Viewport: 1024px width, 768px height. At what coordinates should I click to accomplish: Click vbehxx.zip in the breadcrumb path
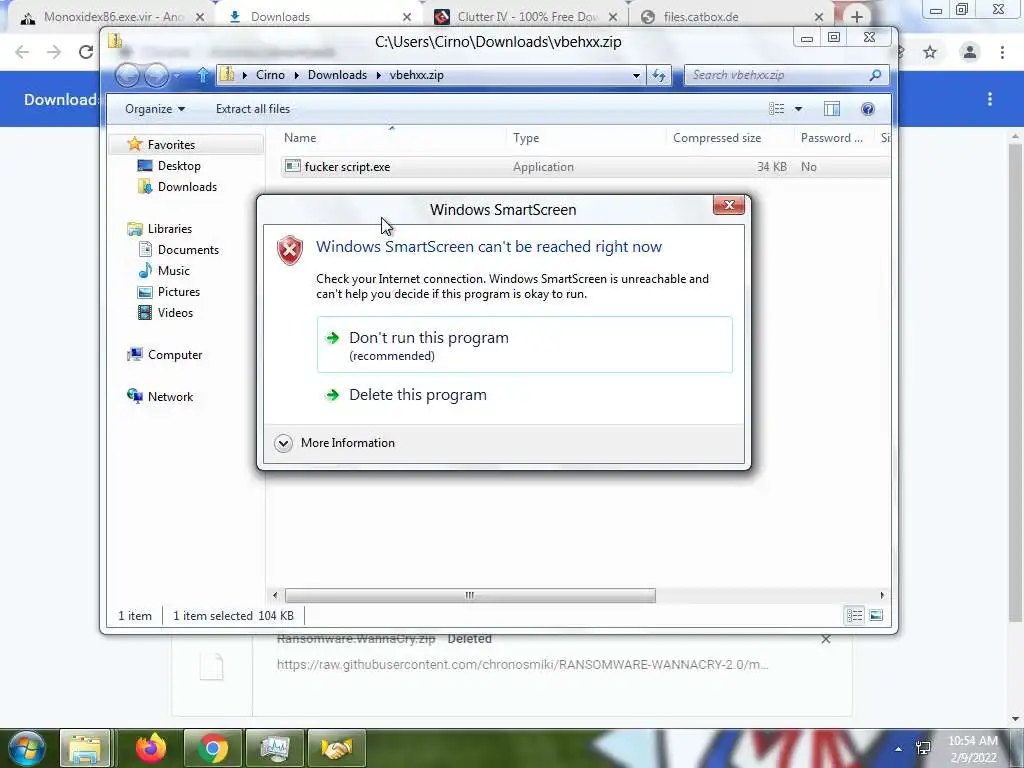pos(417,75)
